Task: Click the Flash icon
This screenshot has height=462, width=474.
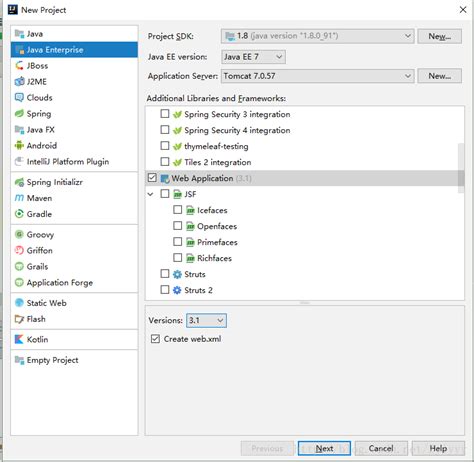Action: click(x=19, y=319)
